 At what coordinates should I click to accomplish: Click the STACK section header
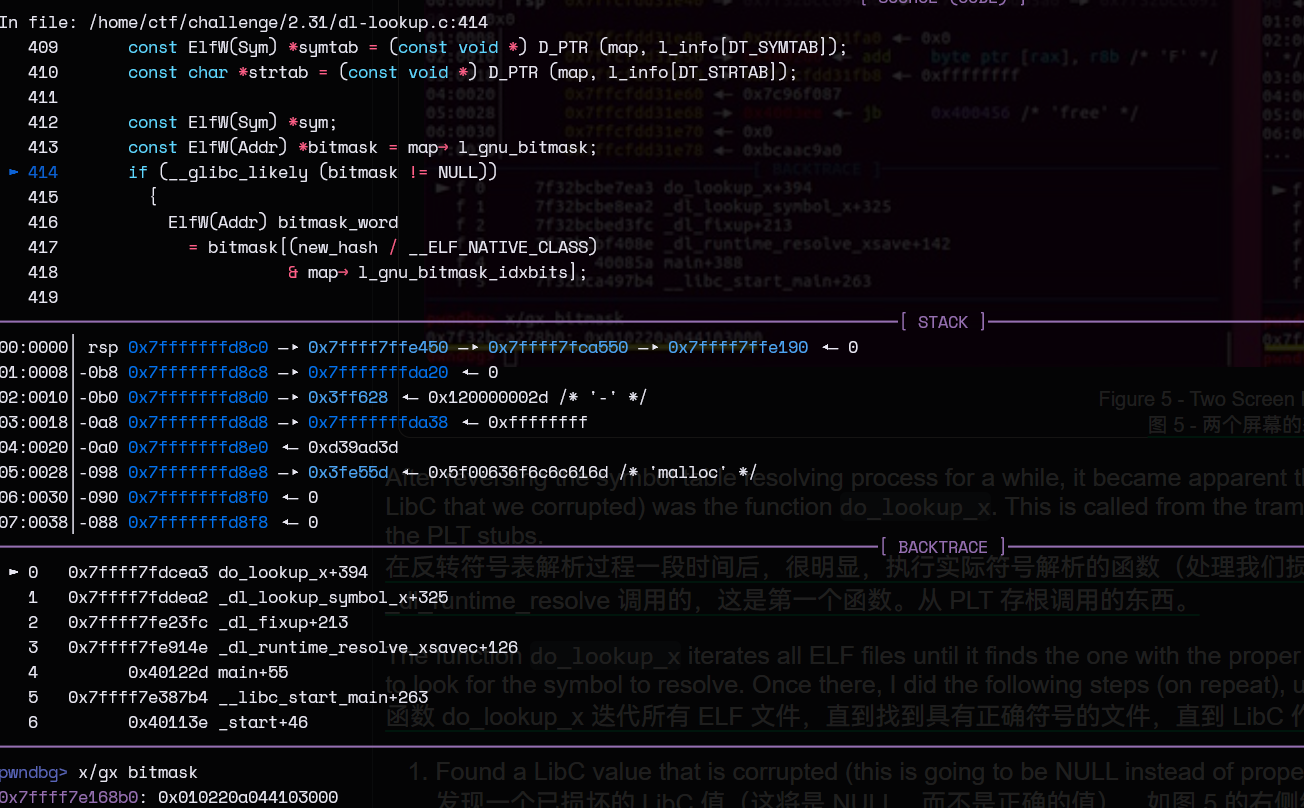click(x=943, y=322)
